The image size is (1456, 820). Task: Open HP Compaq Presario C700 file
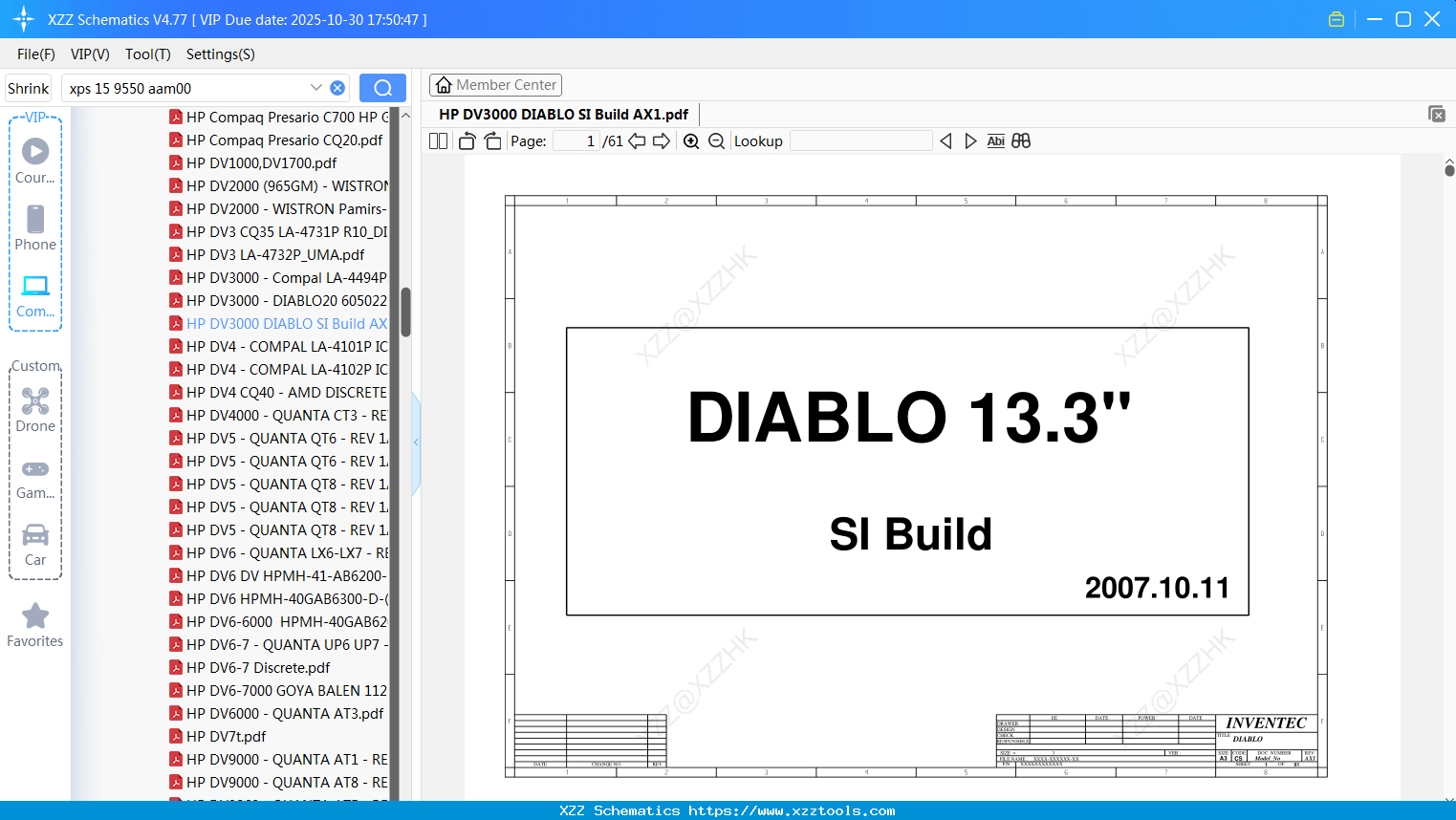(x=278, y=117)
